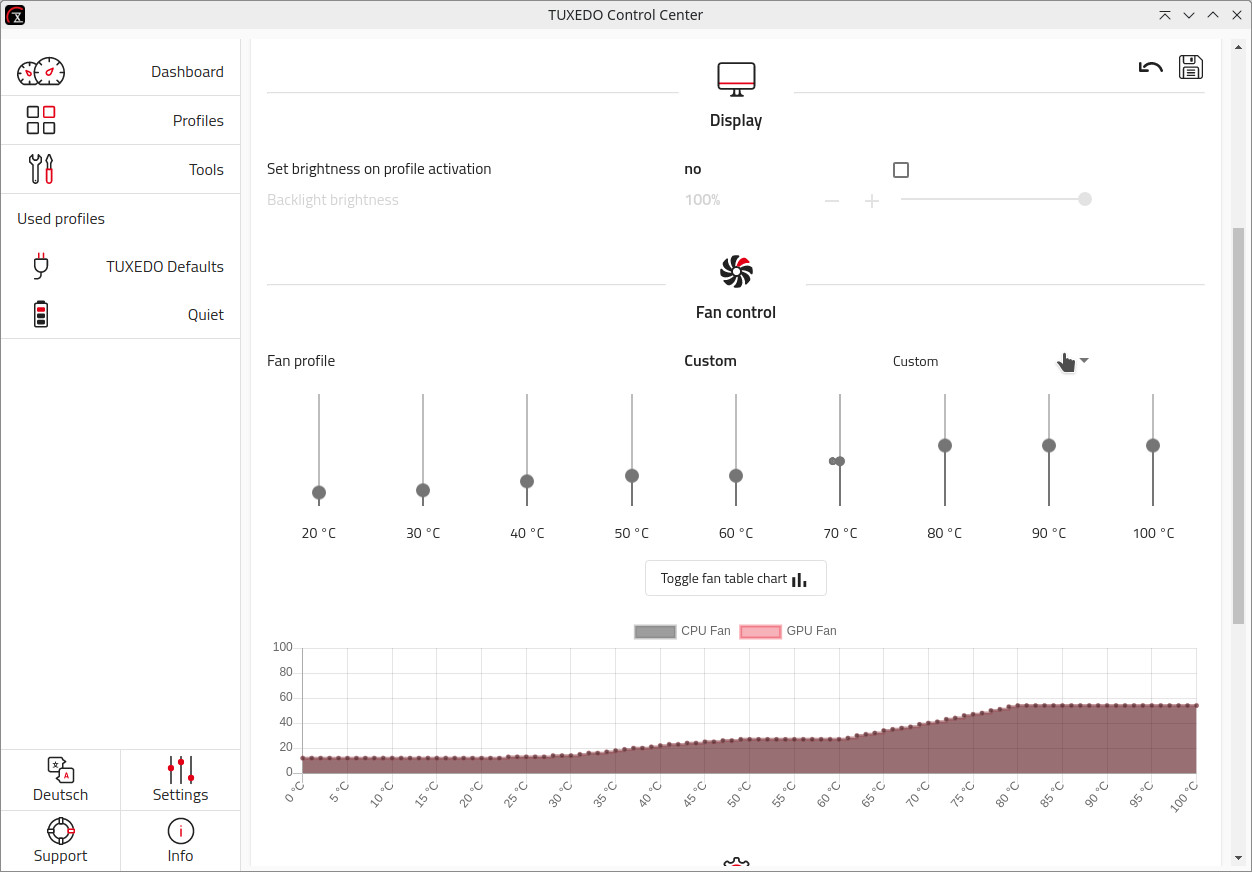The image size is (1252, 872).
Task: Undo changes with the curved arrow icon
Action: pyautogui.click(x=1150, y=66)
